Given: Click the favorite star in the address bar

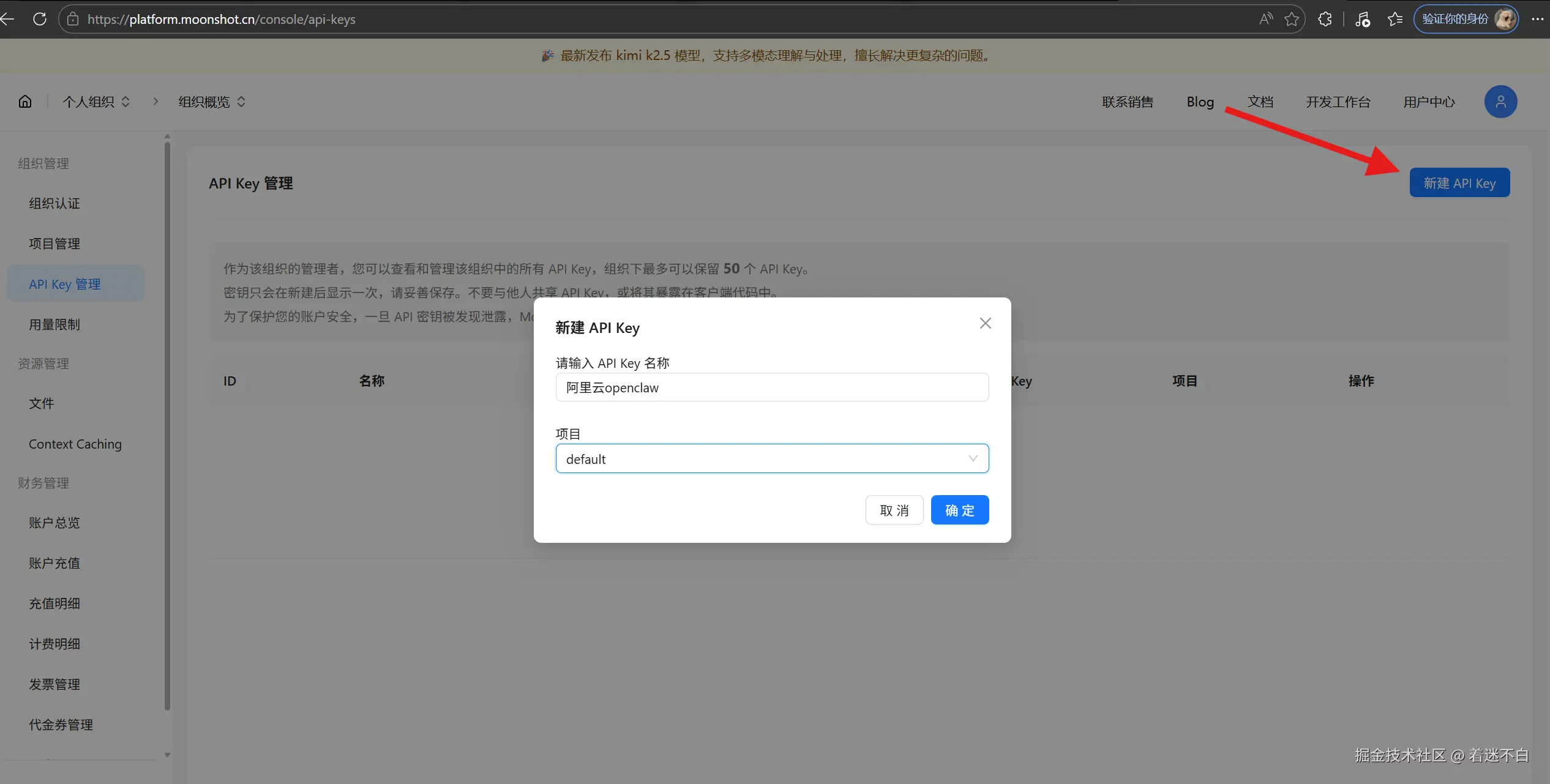Looking at the screenshot, I should (x=1292, y=19).
